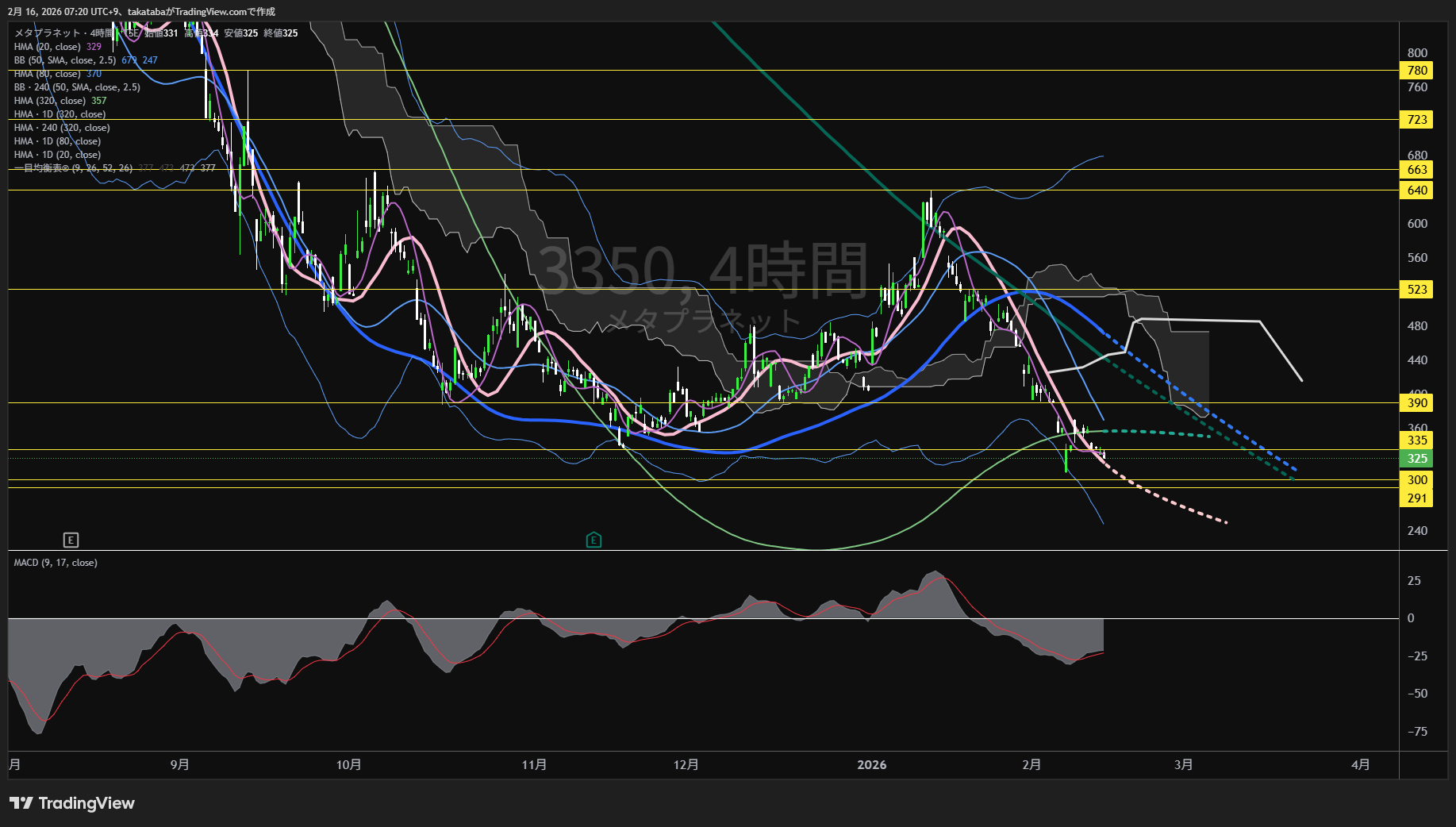Select the メタプラネット symbol title in legend
Screen dimensions: 1456x827
click(x=48, y=33)
